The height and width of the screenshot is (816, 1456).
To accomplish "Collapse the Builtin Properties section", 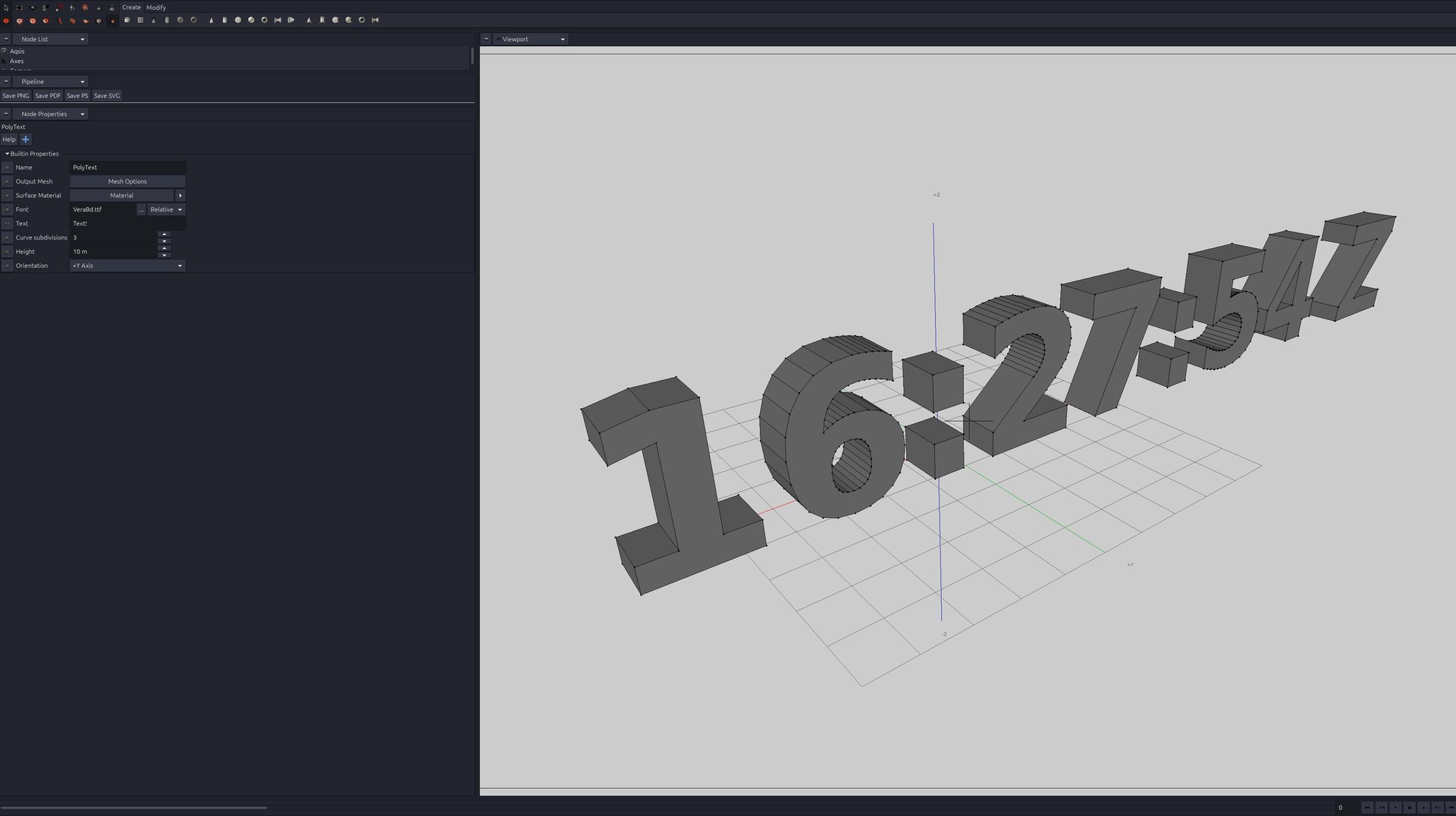I will point(8,154).
